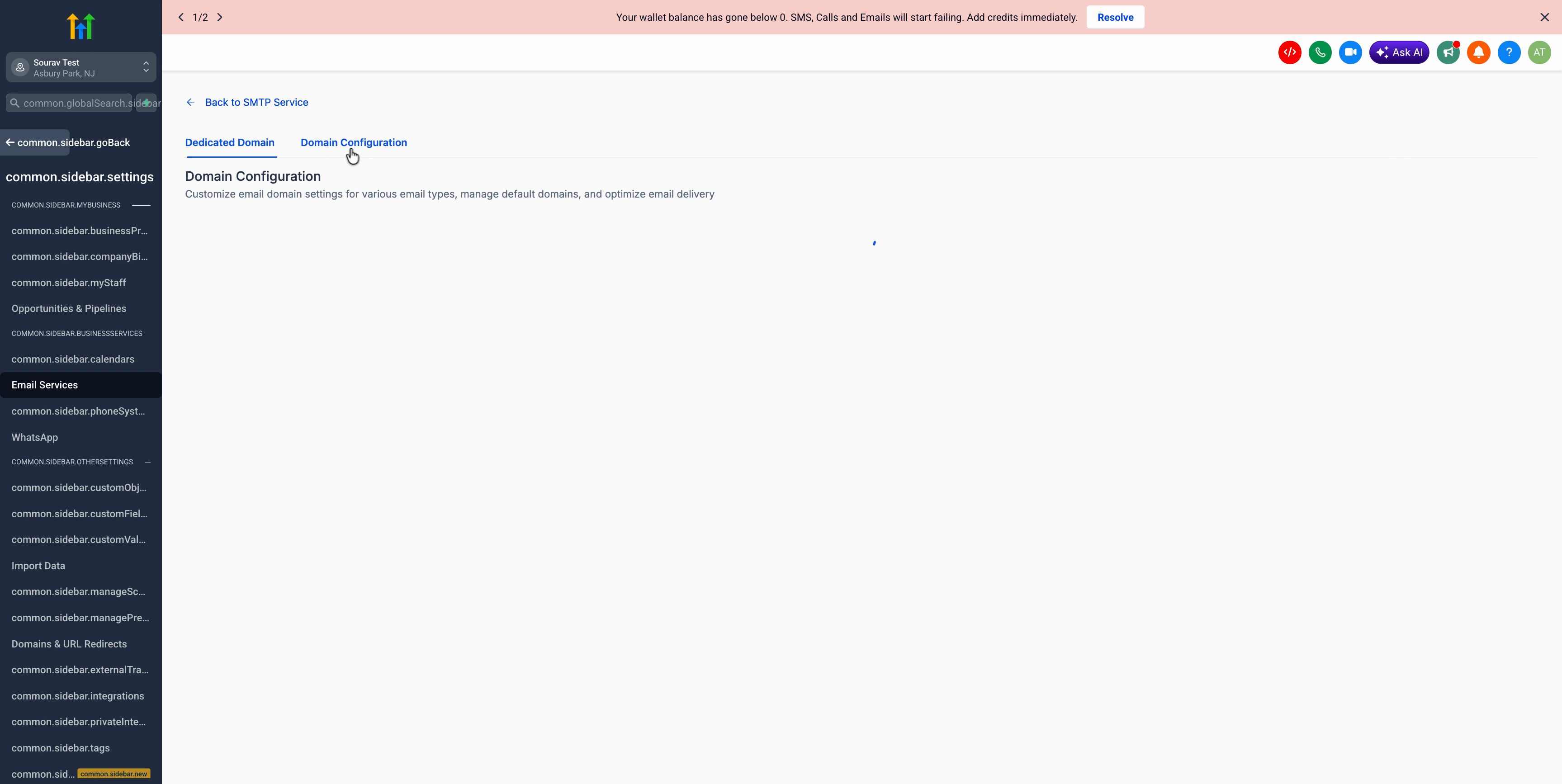1562x784 pixels.
Task: Open the AT user avatar menu
Action: pyautogui.click(x=1539, y=52)
